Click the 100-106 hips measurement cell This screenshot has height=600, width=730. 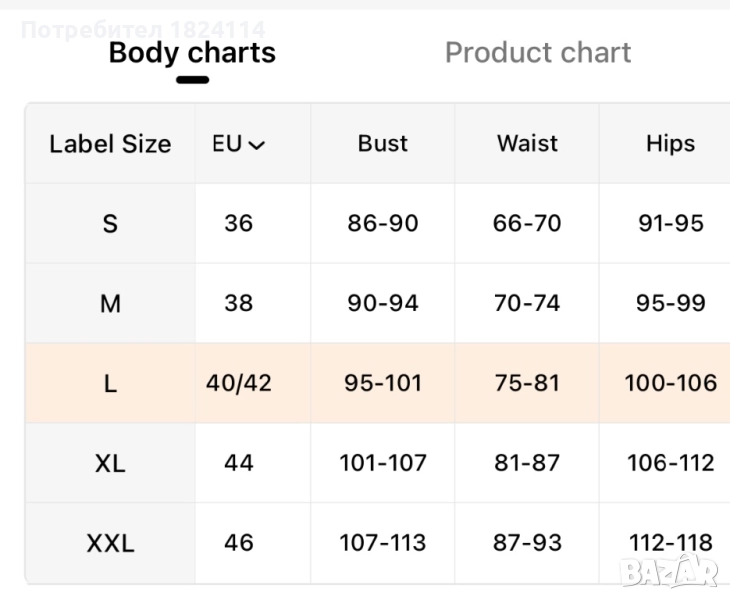coord(670,383)
